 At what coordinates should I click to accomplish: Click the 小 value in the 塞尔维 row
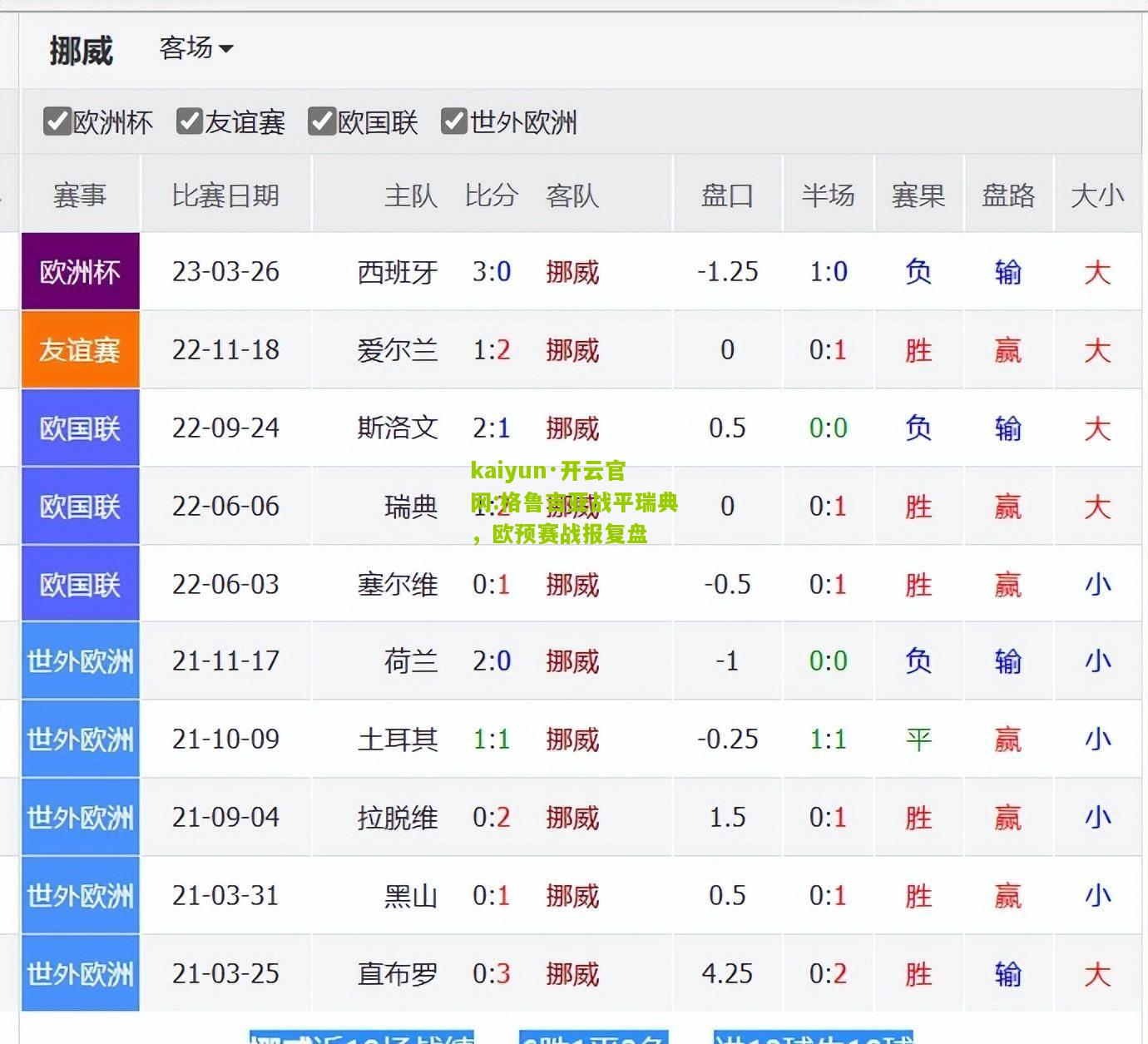1097,584
